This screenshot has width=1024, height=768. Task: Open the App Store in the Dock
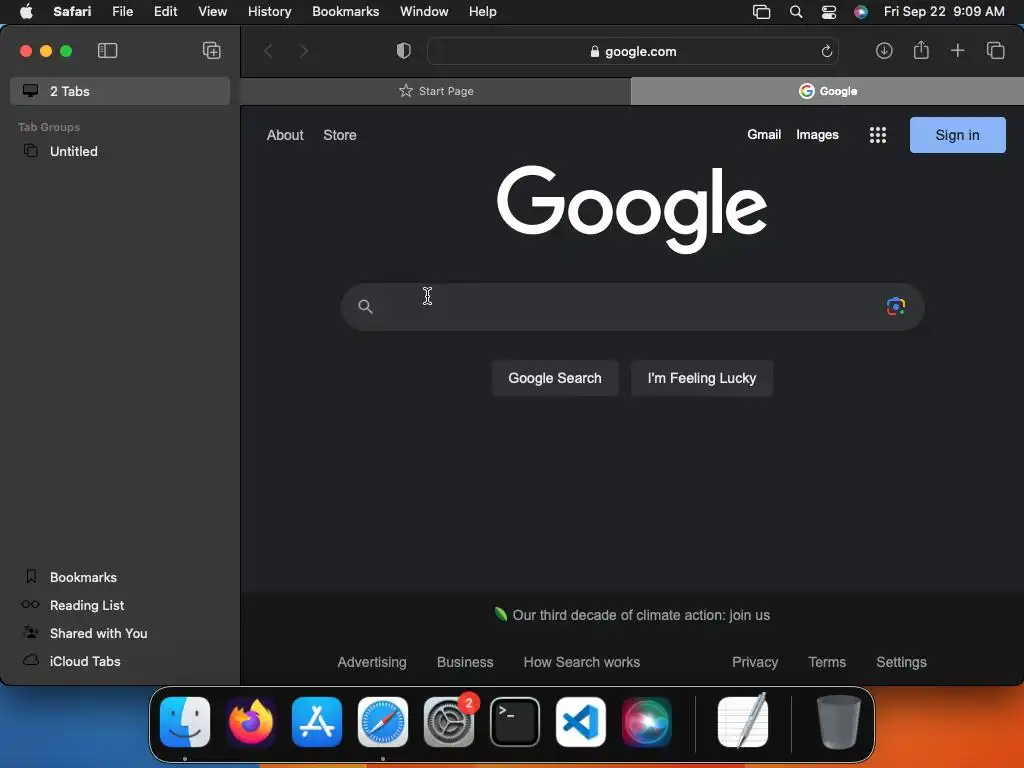[317, 722]
